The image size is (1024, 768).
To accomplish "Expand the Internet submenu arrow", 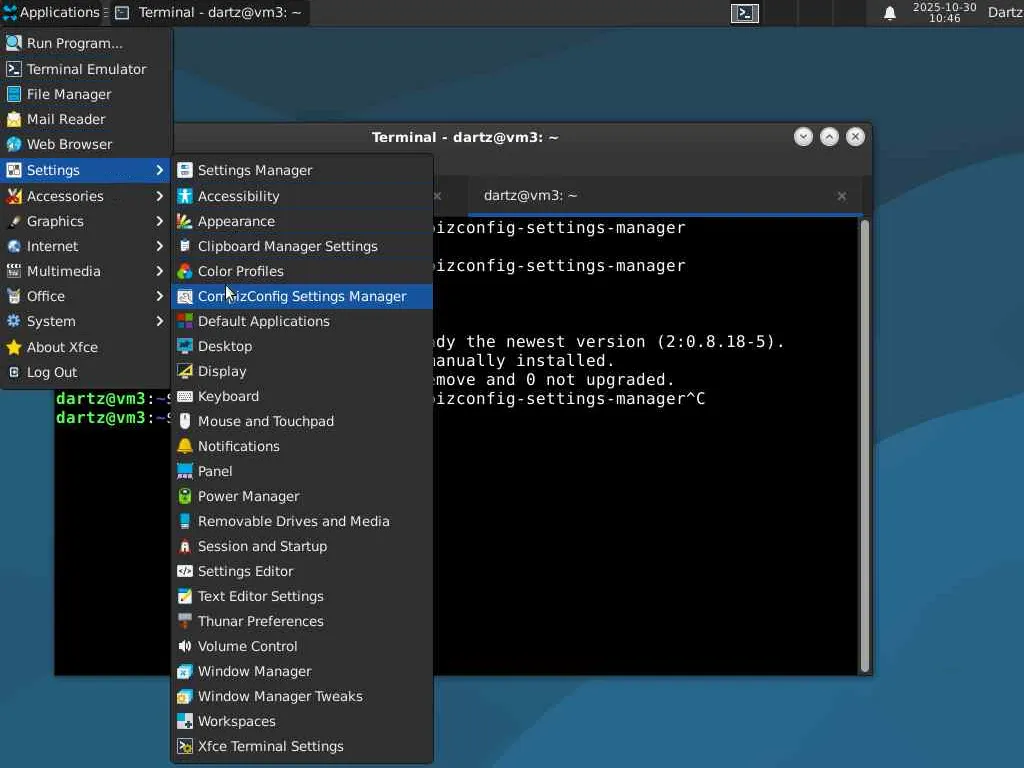I will click(x=159, y=246).
